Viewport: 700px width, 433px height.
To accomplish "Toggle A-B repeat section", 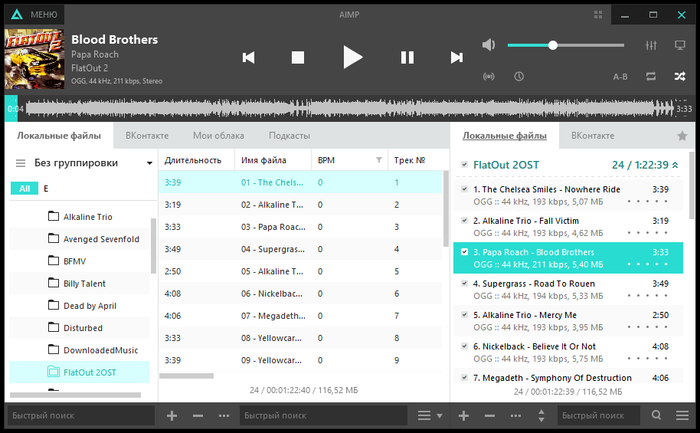I will click(x=620, y=77).
